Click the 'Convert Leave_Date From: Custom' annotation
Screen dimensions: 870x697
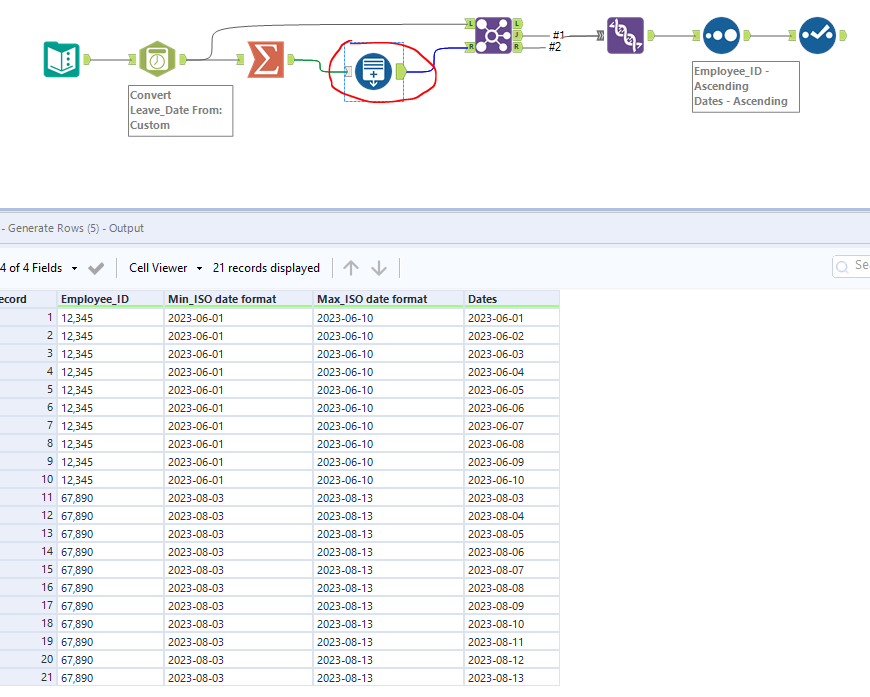point(180,111)
